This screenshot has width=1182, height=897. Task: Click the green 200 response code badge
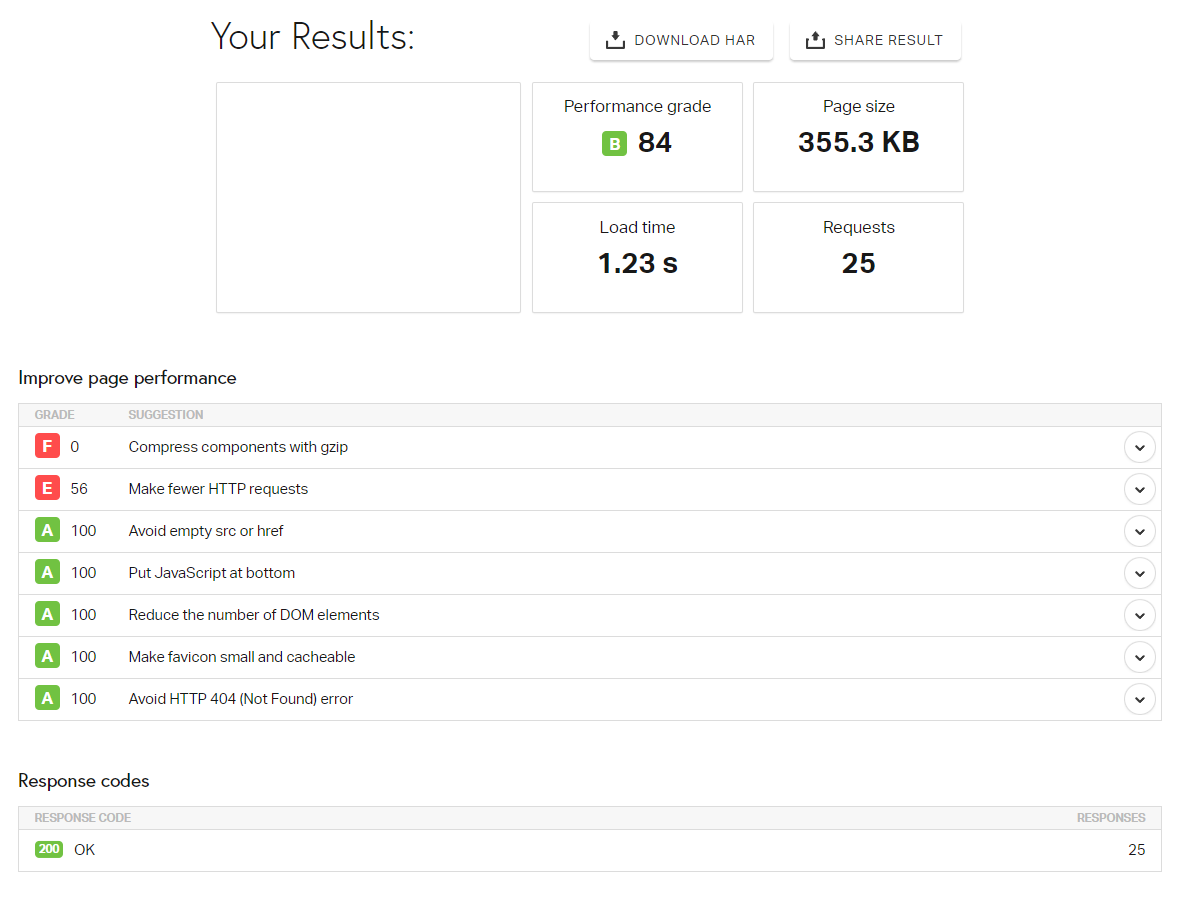pyautogui.click(x=48, y=848)
